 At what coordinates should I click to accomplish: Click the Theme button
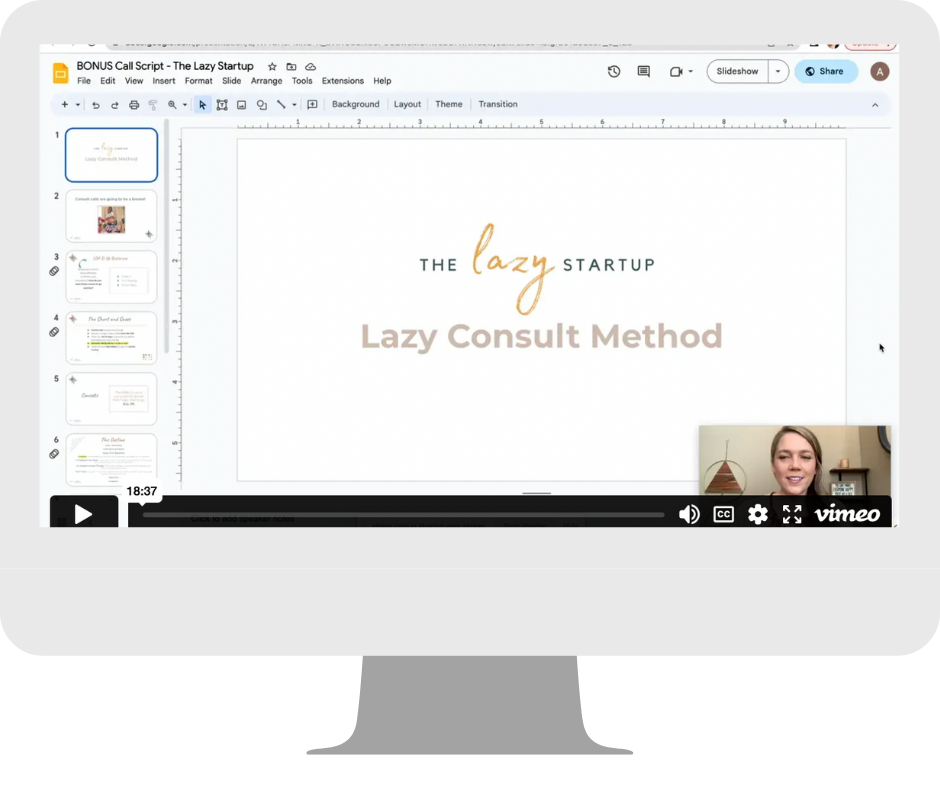449,104
